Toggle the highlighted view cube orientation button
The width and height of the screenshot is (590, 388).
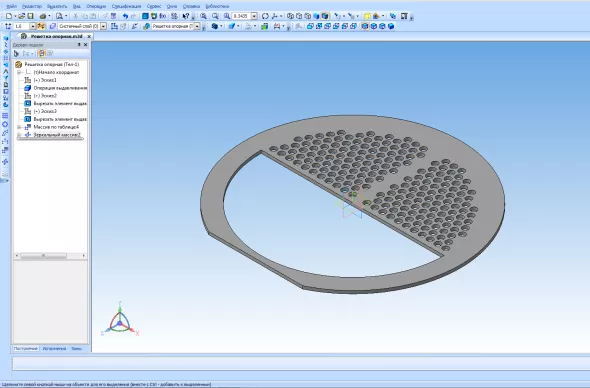[365, 26]
